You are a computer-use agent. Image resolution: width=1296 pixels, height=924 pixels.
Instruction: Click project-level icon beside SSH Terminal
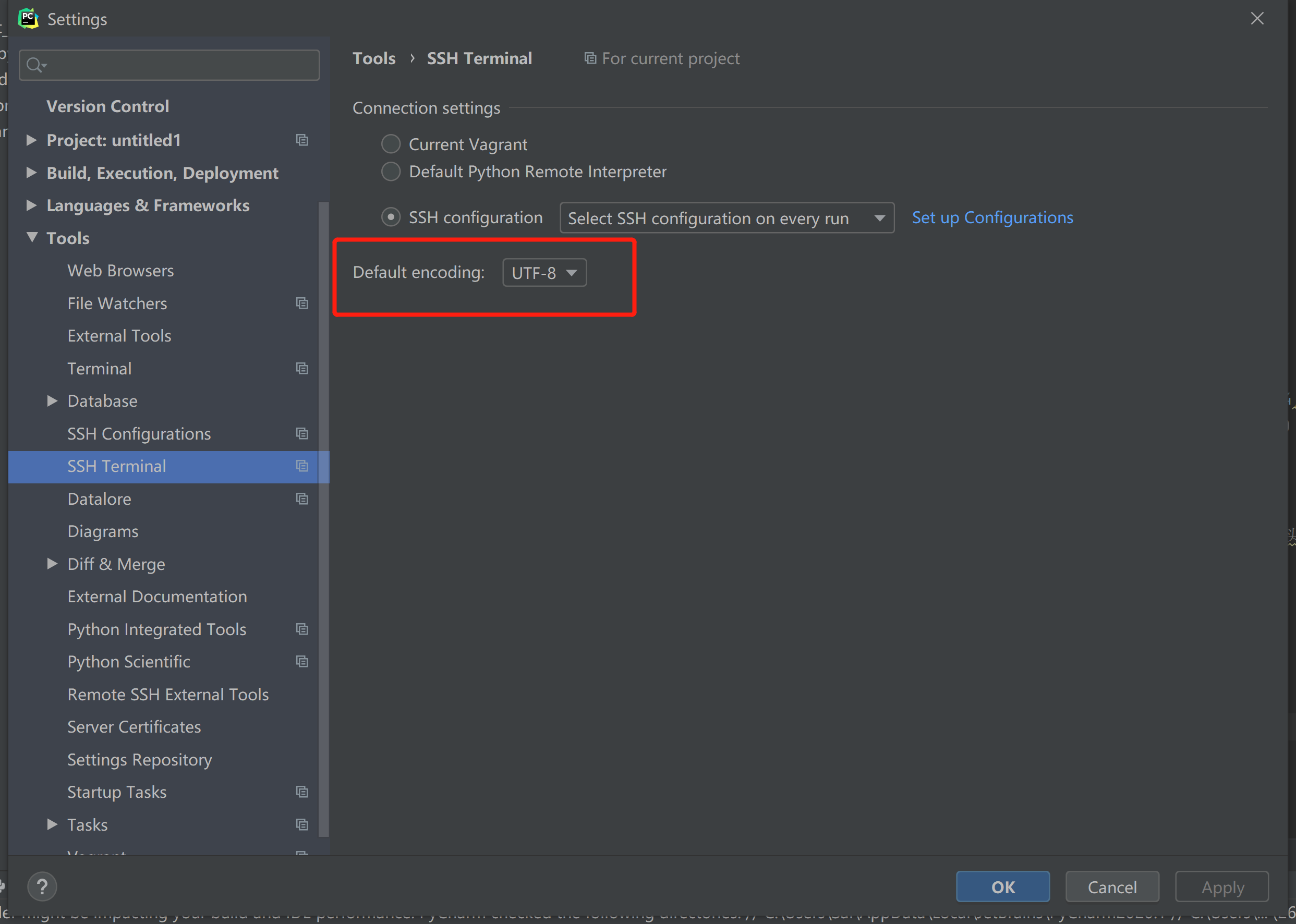302,466
